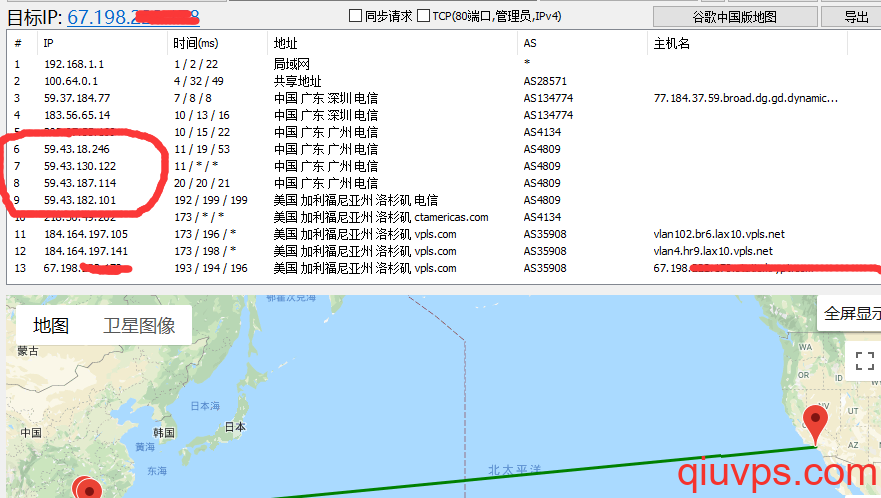Sort by the AS column header

[530, 43]
